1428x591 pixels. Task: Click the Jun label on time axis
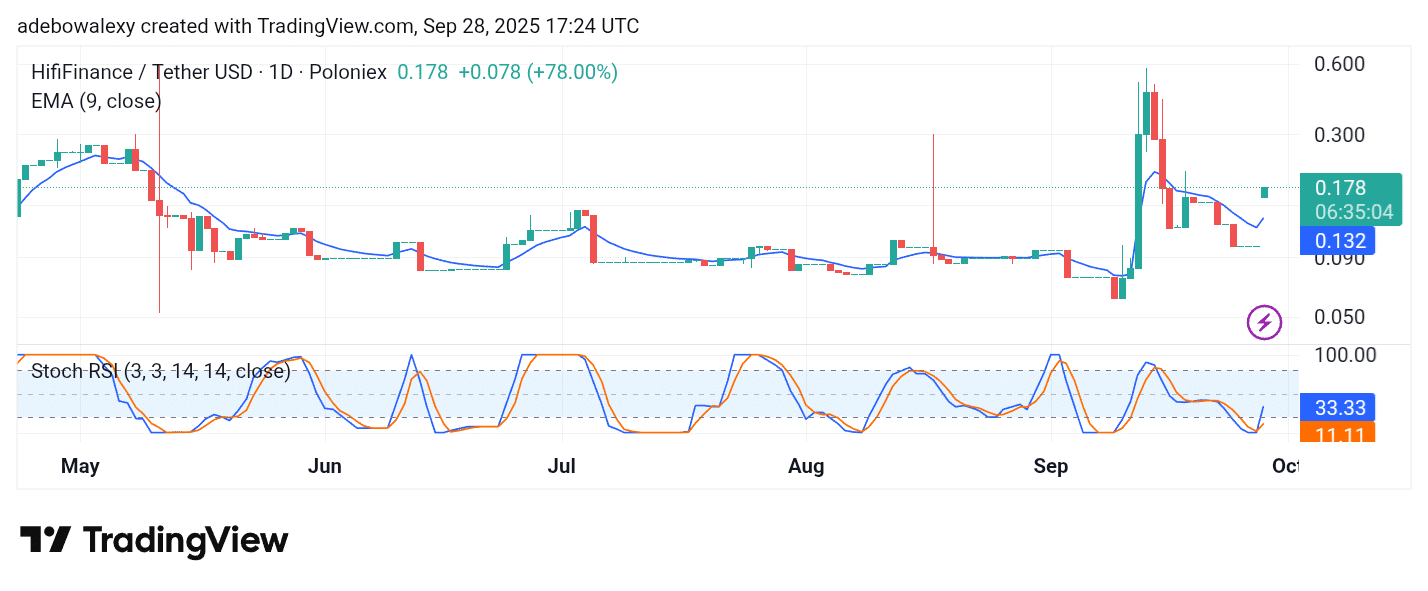[x=324, y=466]
